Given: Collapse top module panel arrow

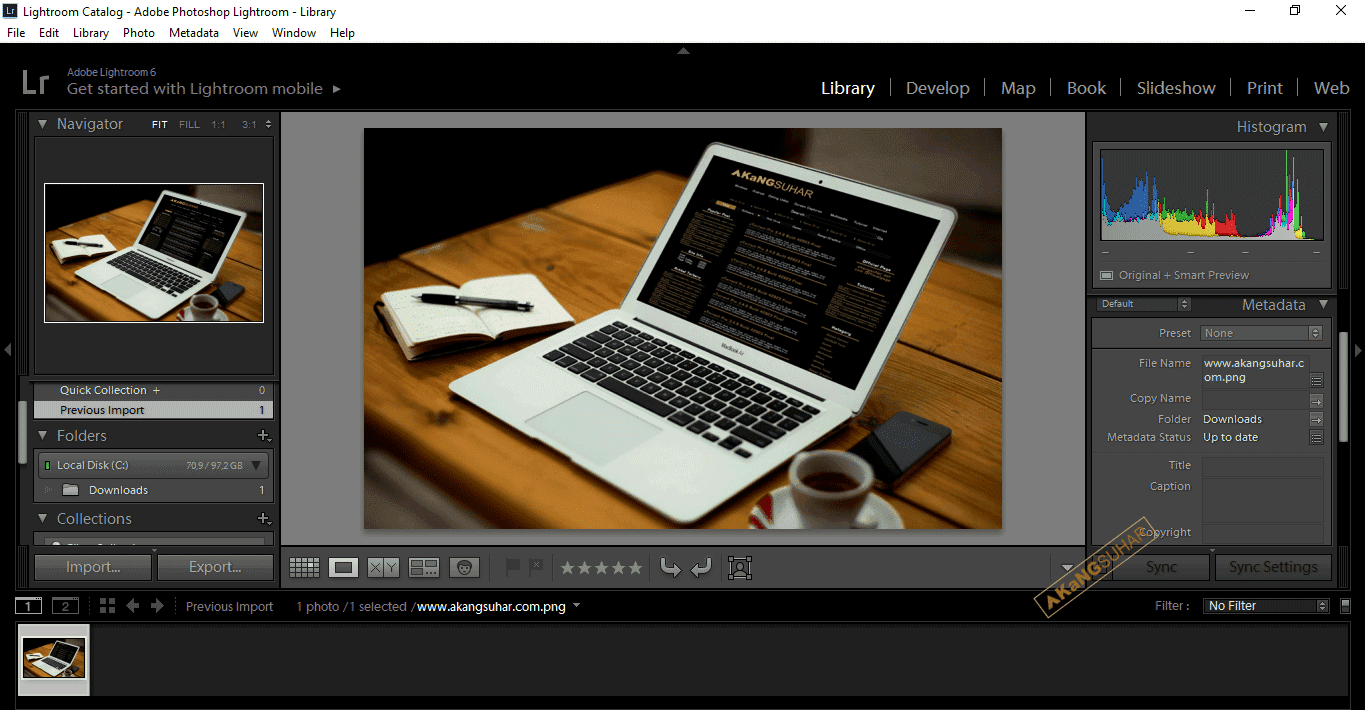Looking at the screenshot, I should (x=683, y=50).
